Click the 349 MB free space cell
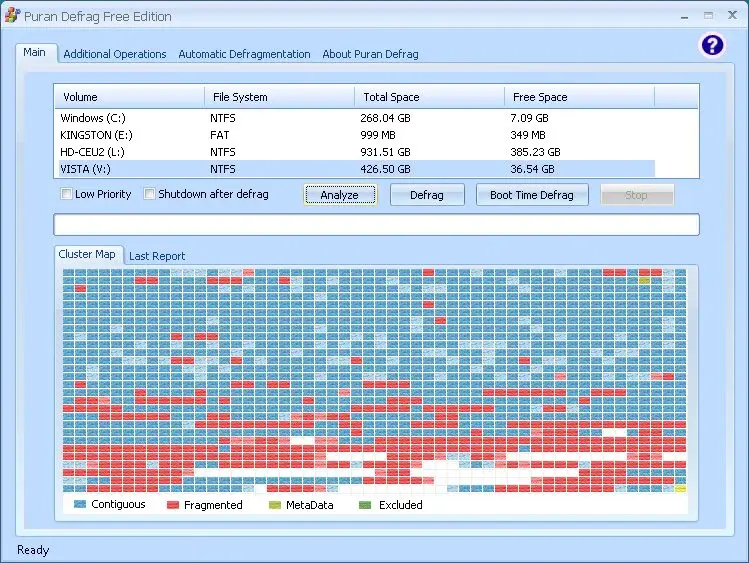Image resolution: width=749 pixels, height=563 pixels. [x=528, y=135]
